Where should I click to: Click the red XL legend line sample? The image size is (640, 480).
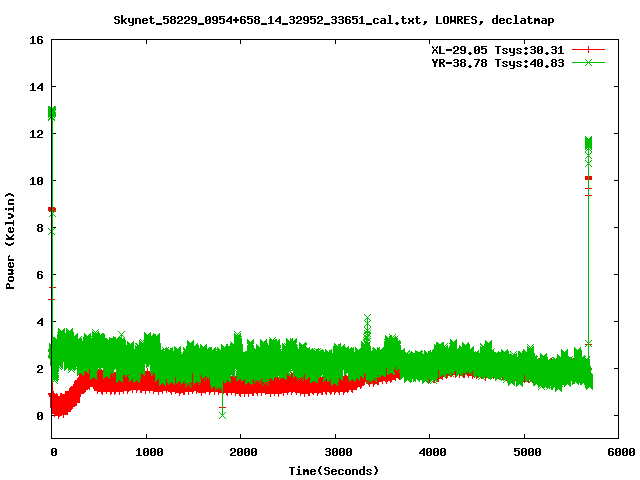click(x=588, y=50)
